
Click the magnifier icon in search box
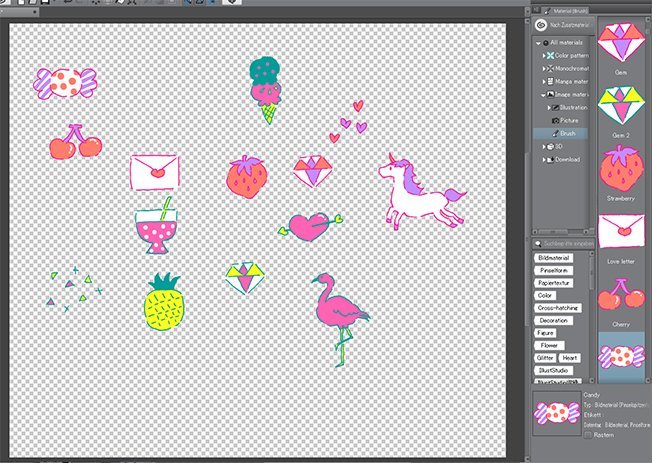[x=538, y=244]
